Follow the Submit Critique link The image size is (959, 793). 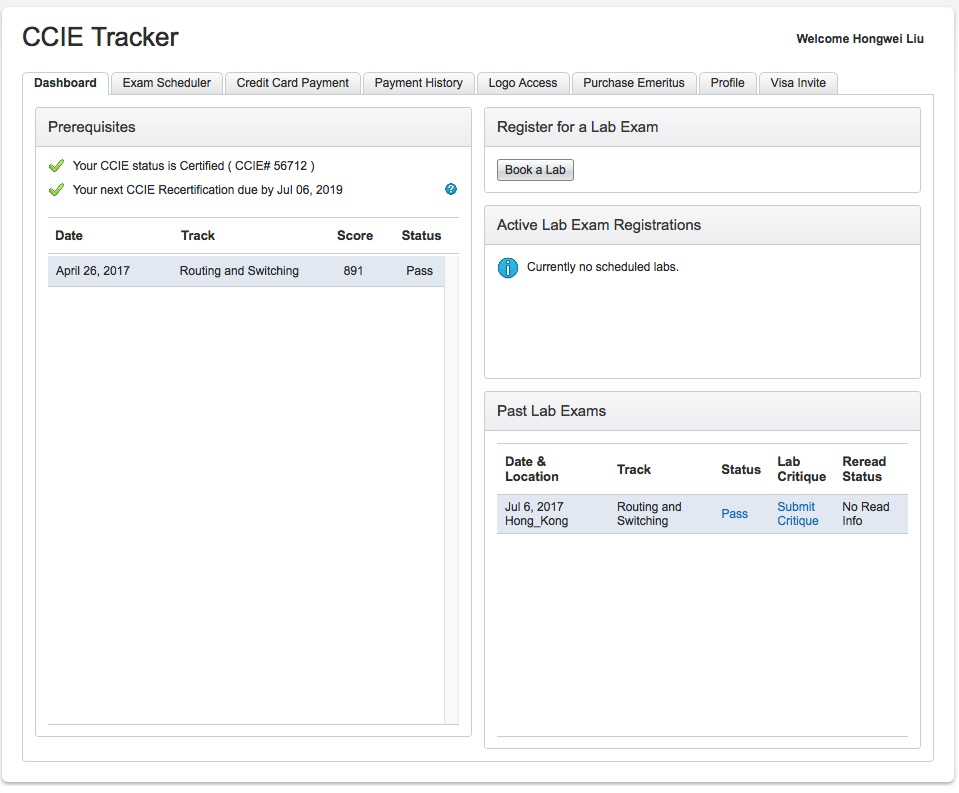tap(798, 514)
